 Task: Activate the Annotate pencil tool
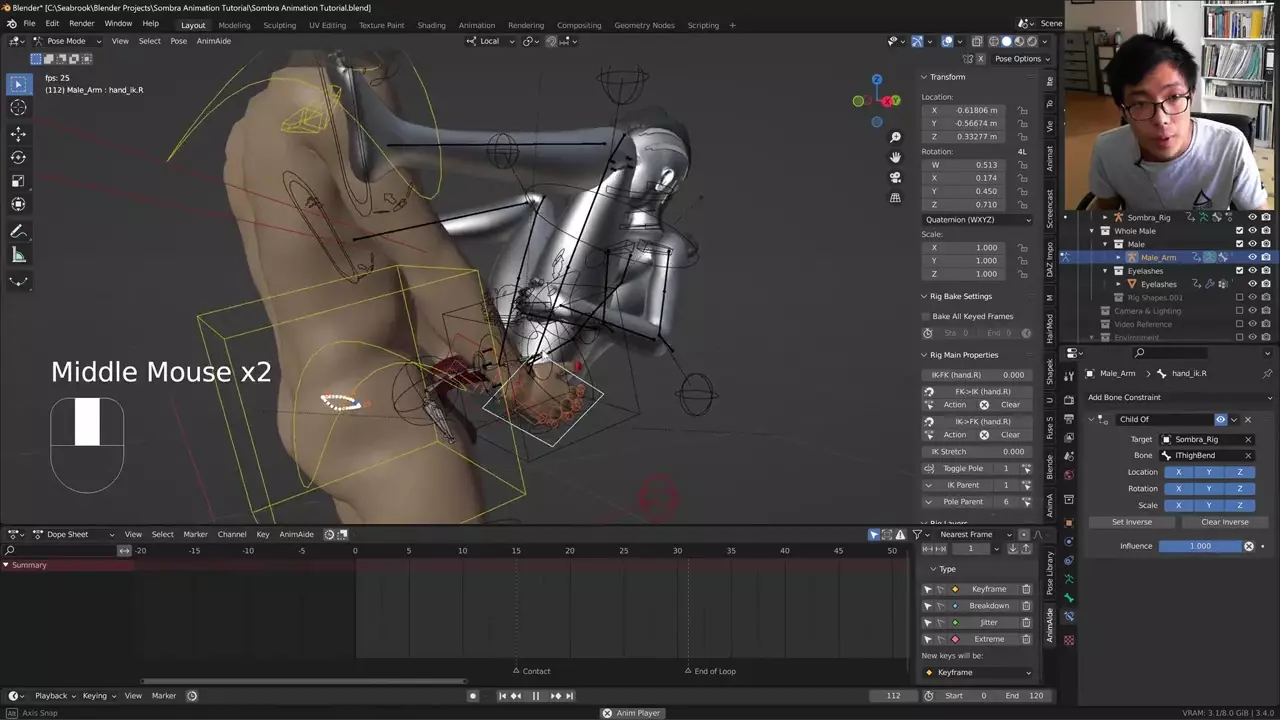(x=18, y=232)
